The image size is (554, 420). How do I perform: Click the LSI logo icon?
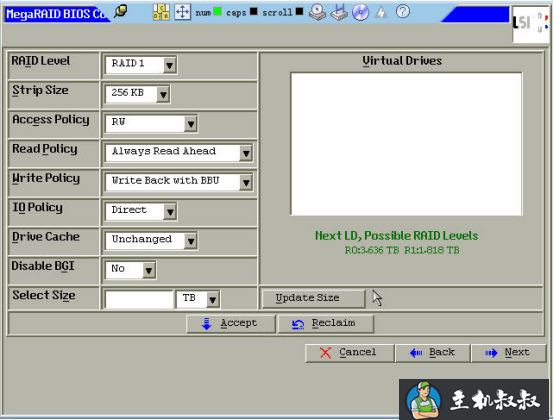pos(531,24)
